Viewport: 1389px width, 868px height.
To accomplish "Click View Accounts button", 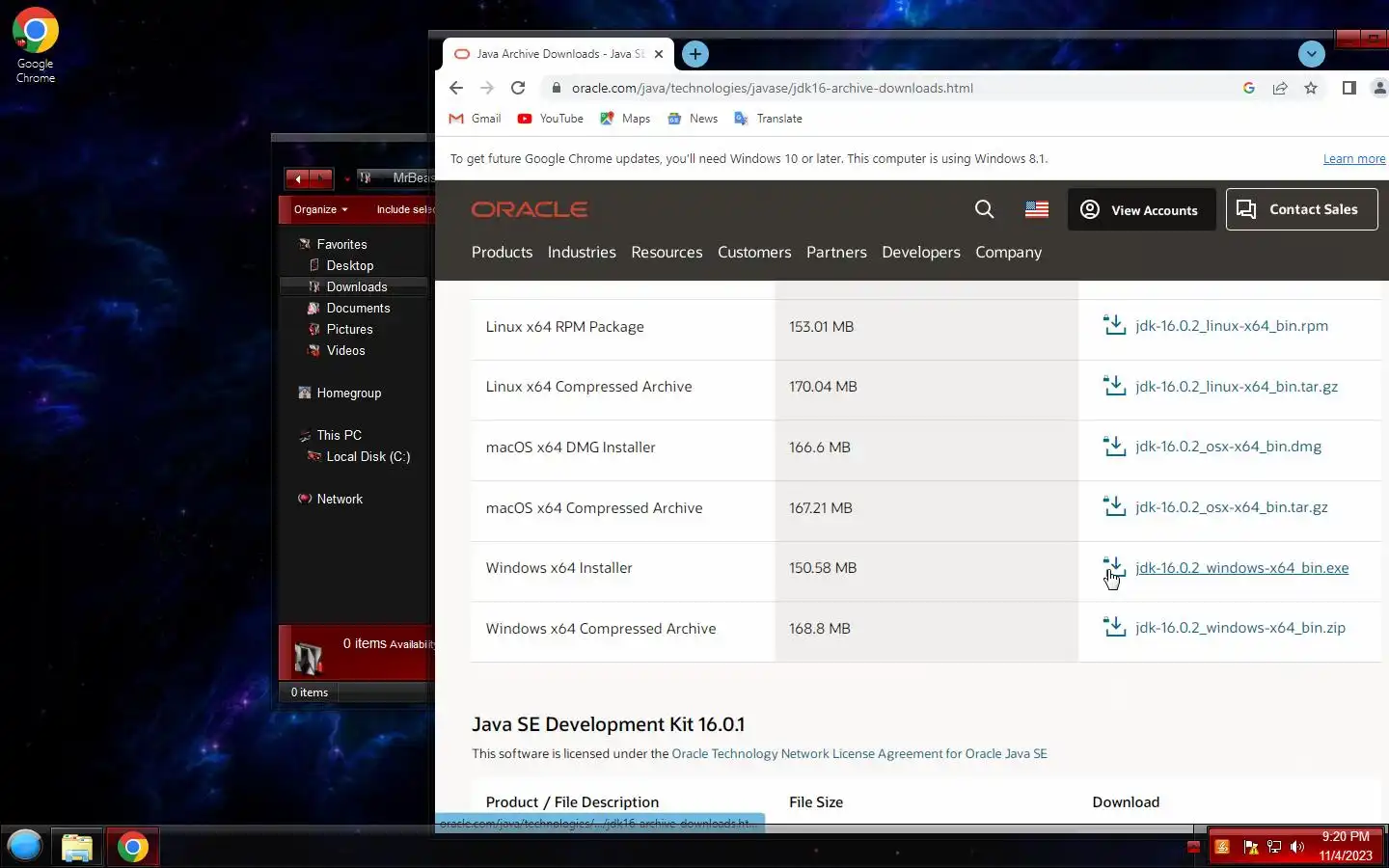I will (x=1141, y=209).
